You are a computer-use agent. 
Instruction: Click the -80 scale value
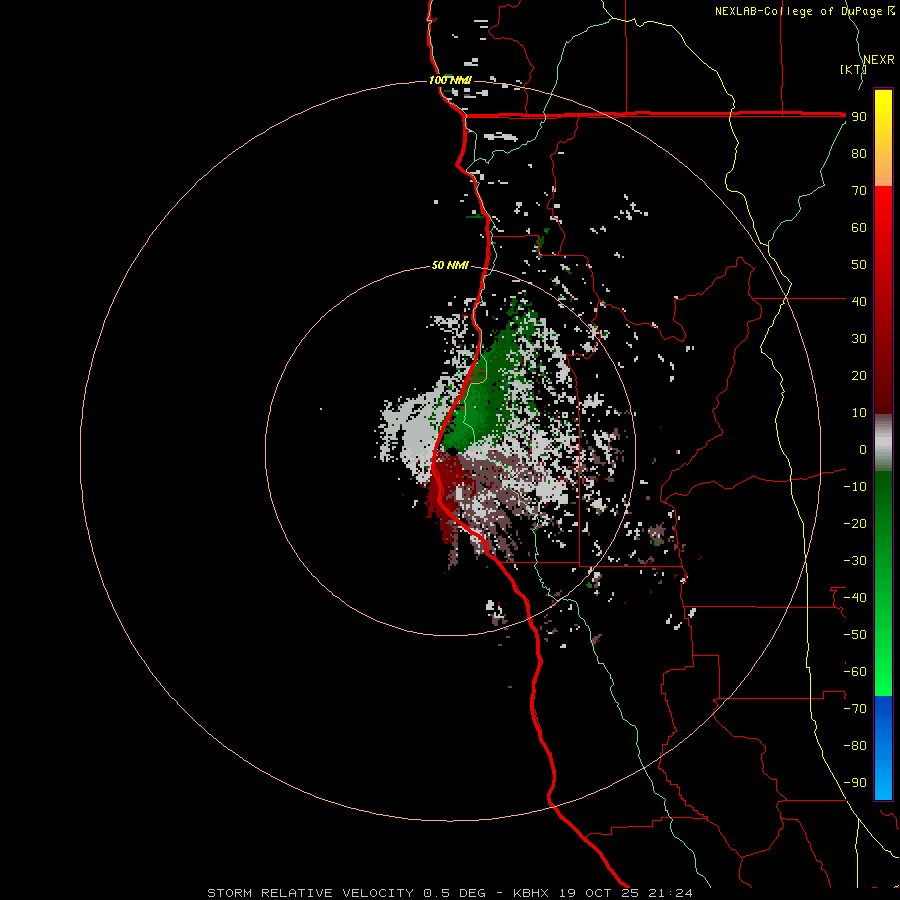[855, 746]
